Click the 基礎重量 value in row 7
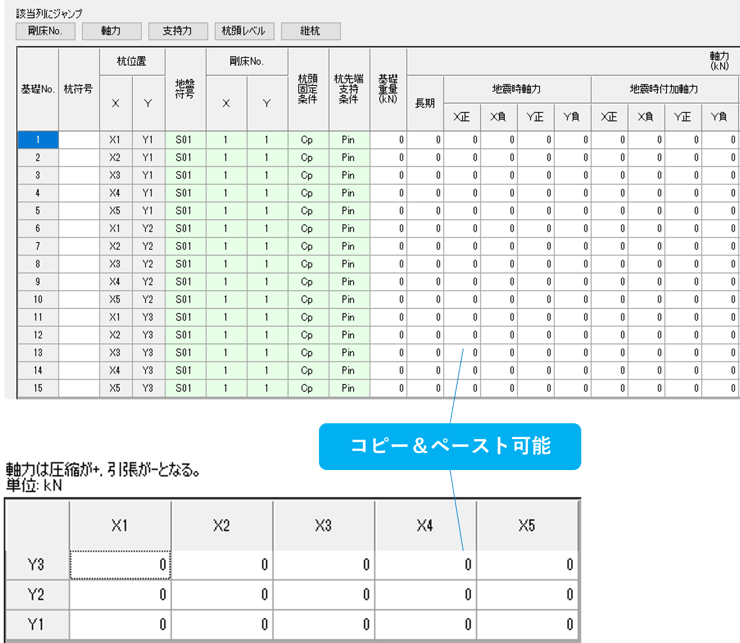The width and height of the screenshot is (740, 643). (388, 246)
